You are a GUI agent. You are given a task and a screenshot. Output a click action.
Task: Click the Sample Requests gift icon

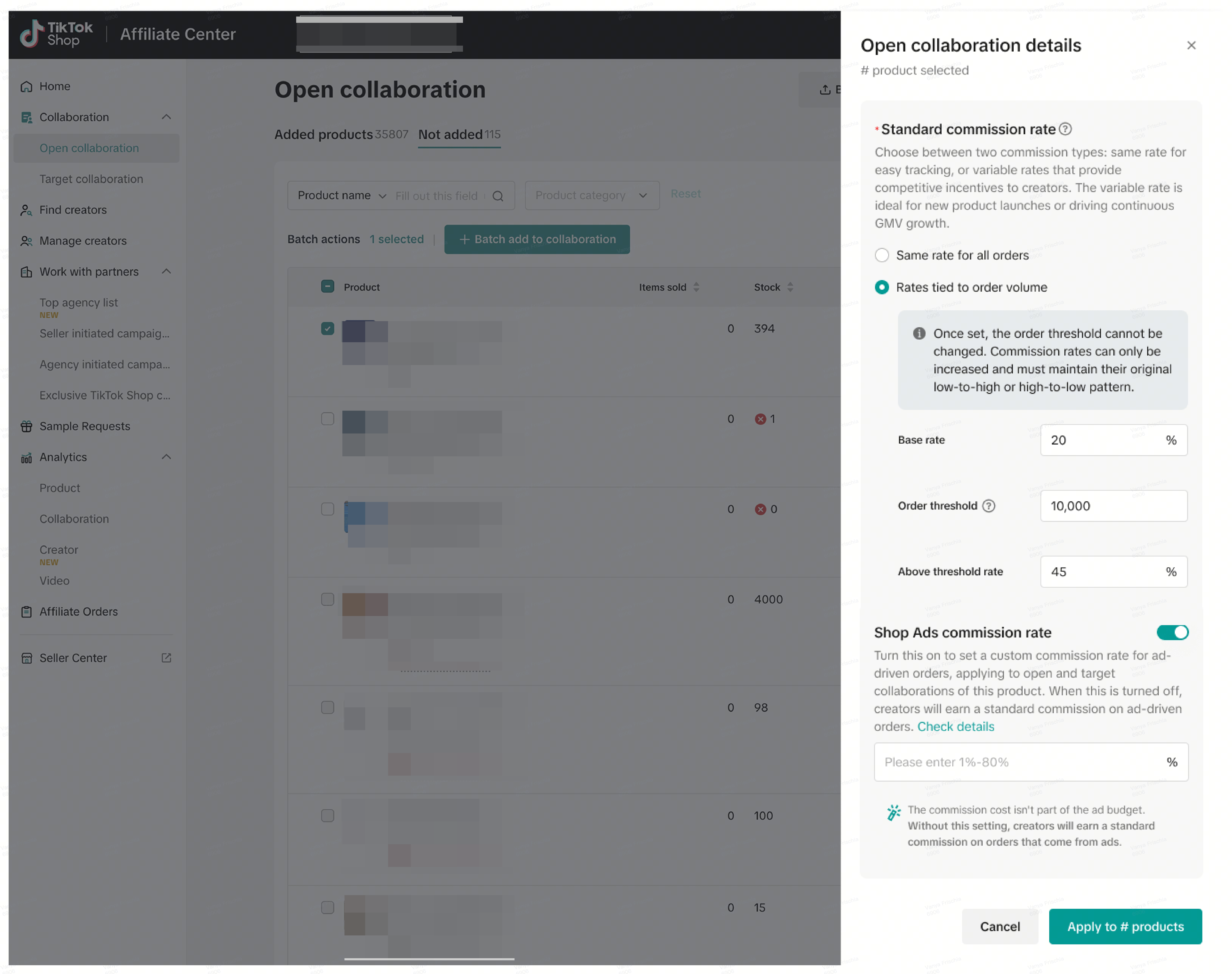click(26, 427)
